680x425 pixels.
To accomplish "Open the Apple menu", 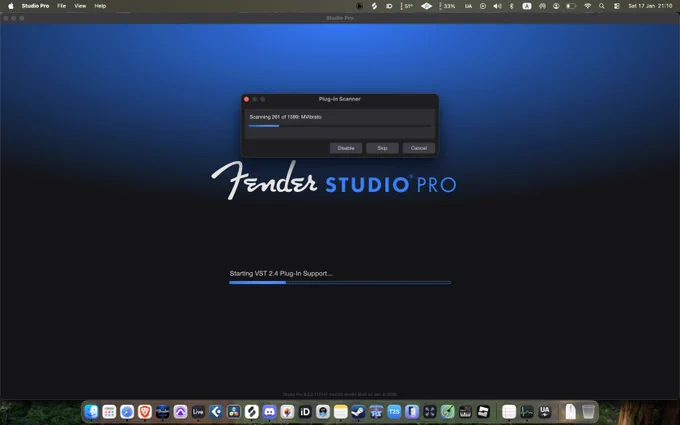I will click(x=11, y=6).
